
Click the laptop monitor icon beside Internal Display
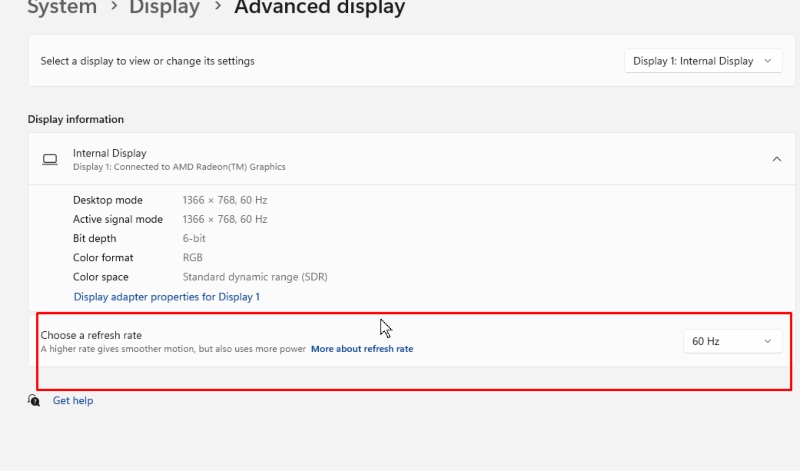(49, 159)
